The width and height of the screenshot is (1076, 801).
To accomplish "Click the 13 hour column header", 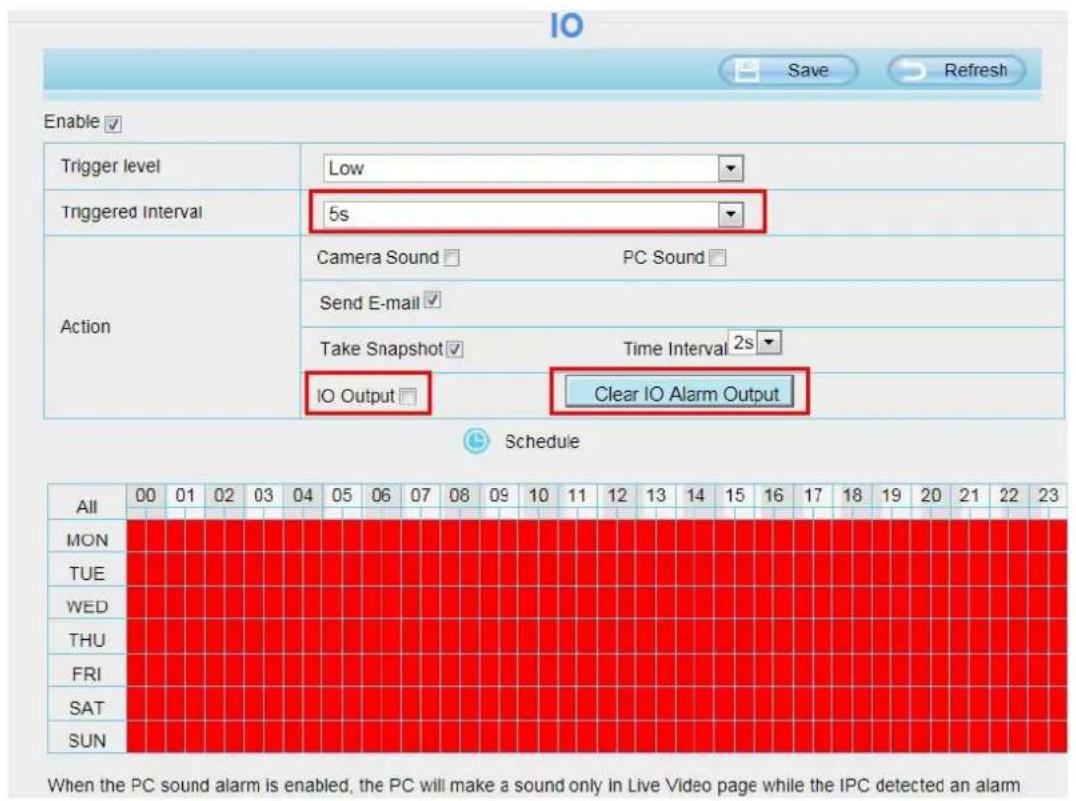I will (x=656, y=496).
